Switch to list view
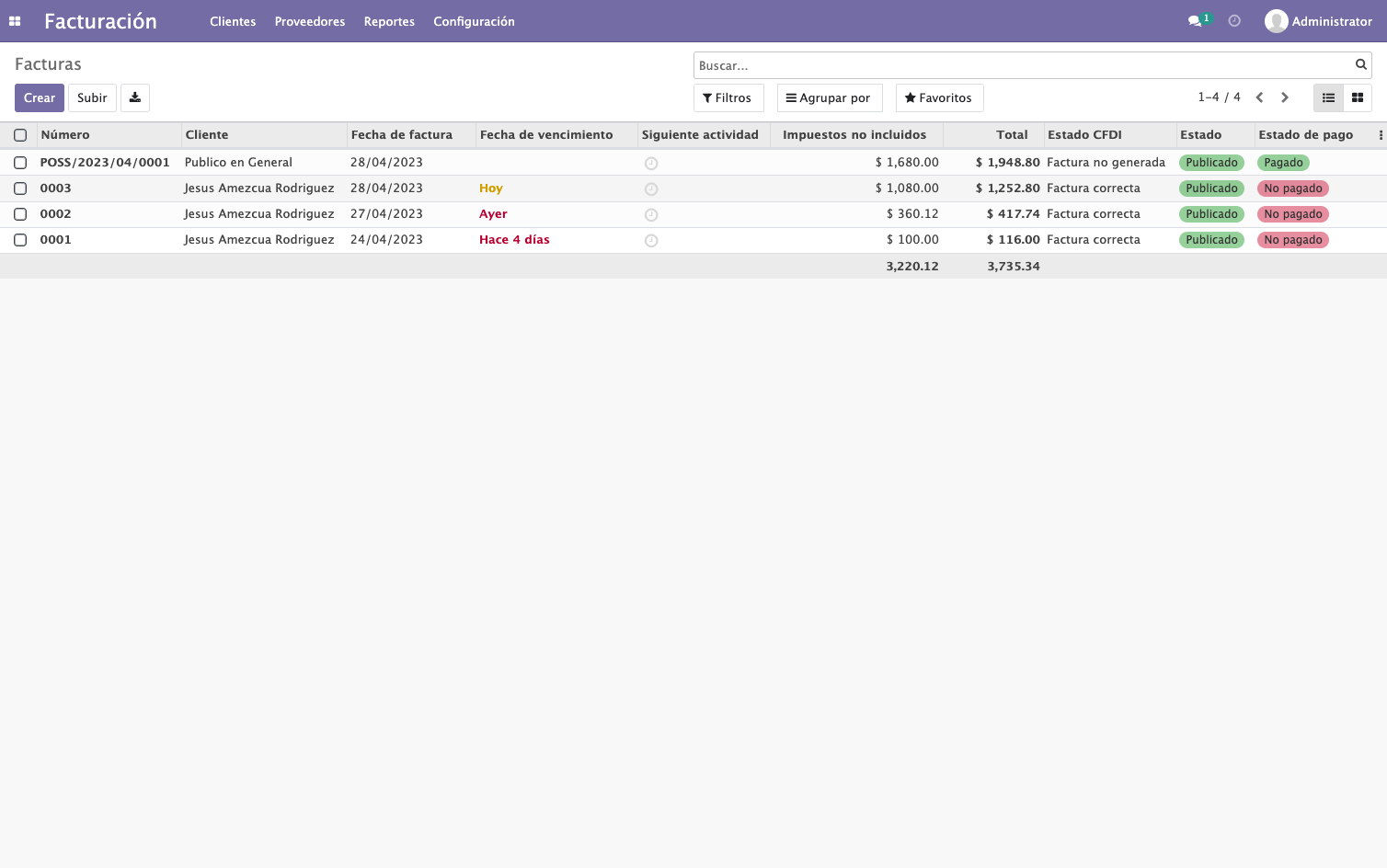Screen dimensions: 1387x868 coord(1328,97)
